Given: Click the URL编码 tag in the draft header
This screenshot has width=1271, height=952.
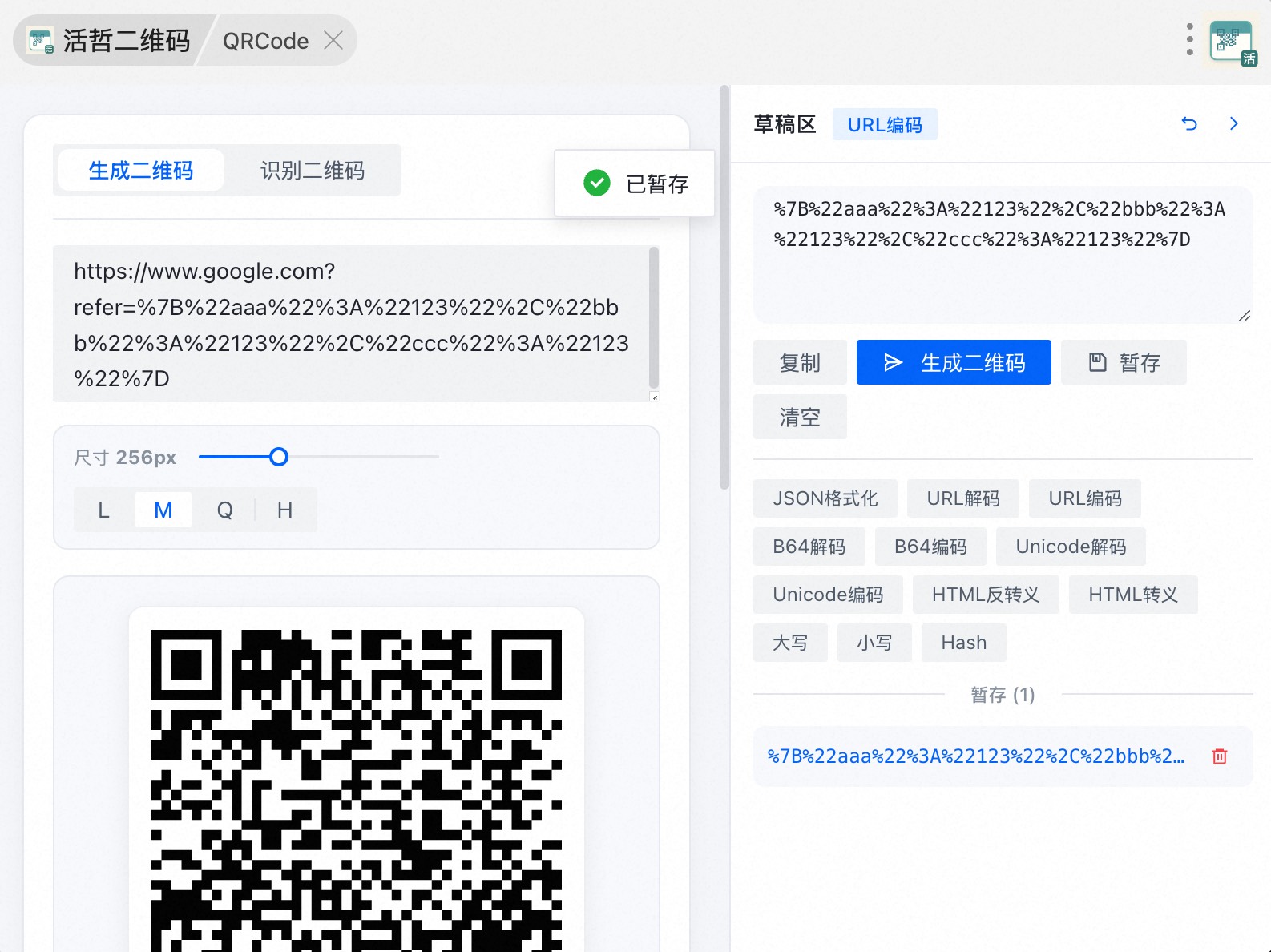Looking at the screenshot, I should click(885, 125).
